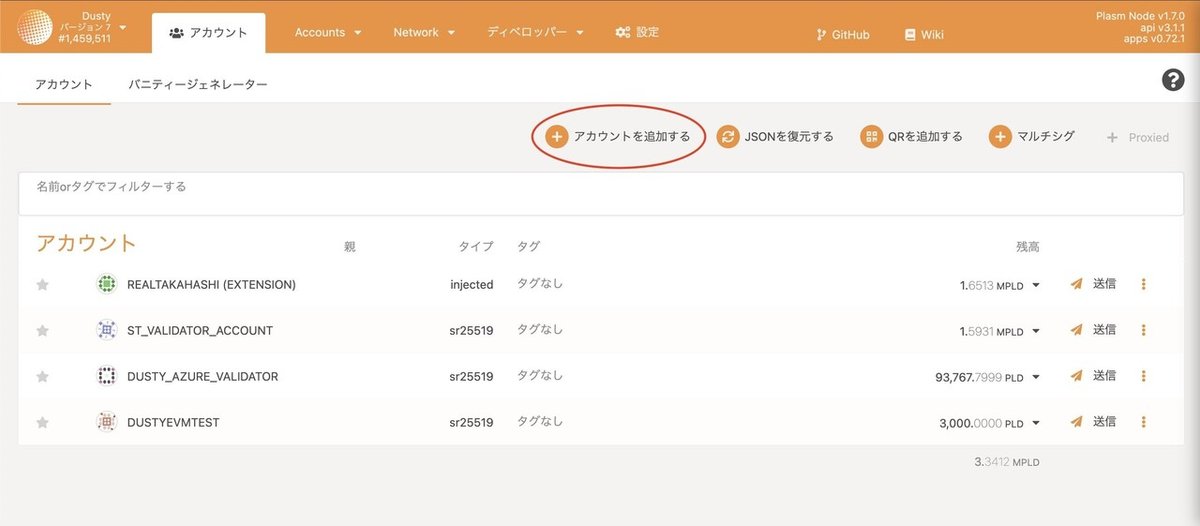Expand the 1.6513 MPLD balance details
Image resolution: width=1200 pixels, height=526 pixels.
click(x=1036, y=286)
